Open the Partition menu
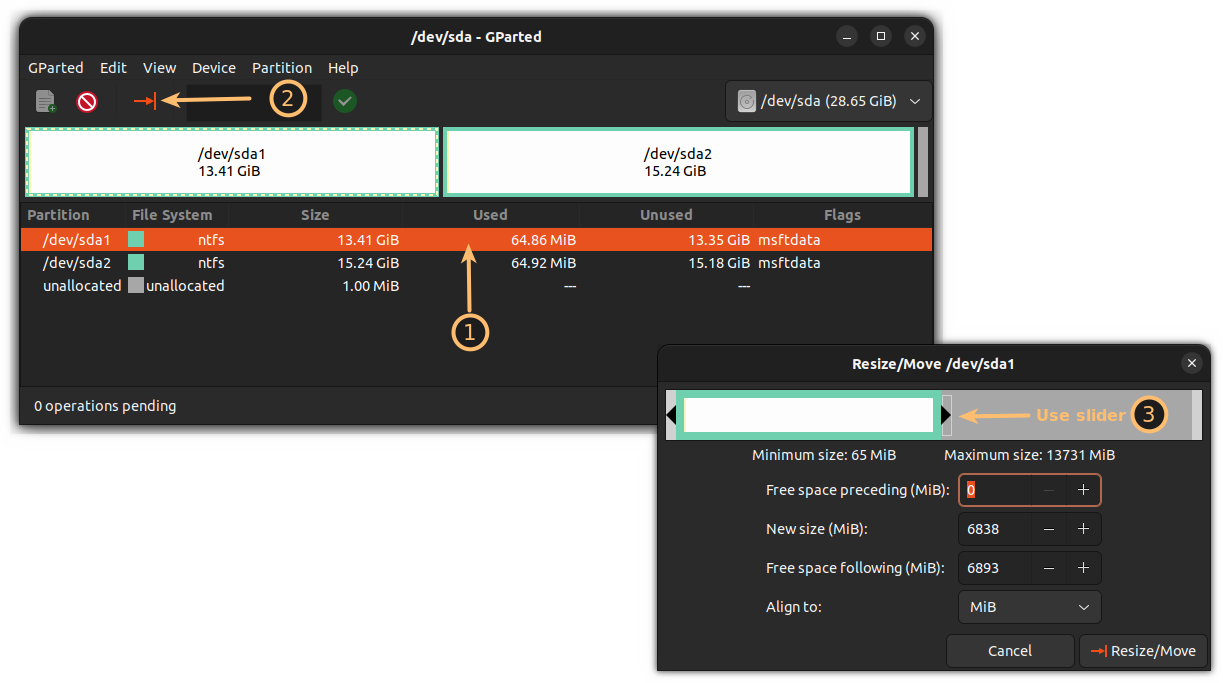Image resolution: width=1223 pixels, height=683 pixels. [281, 67]
